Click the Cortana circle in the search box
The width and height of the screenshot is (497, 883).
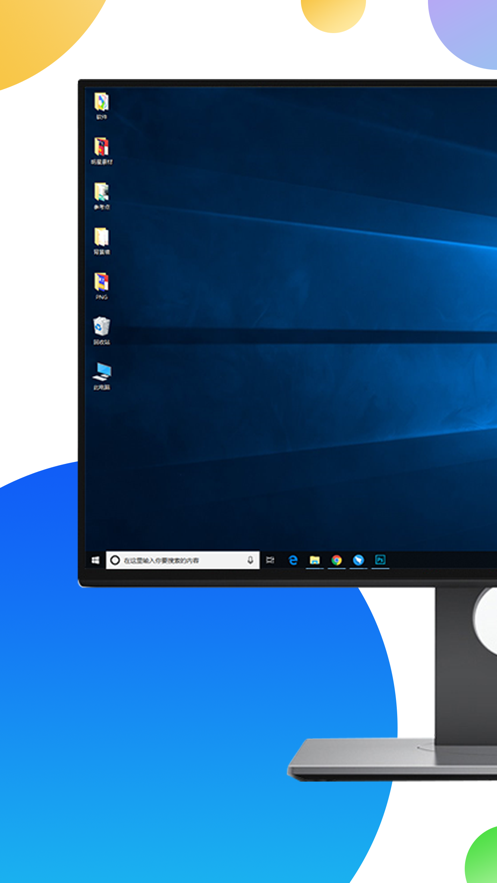[115, 560]
